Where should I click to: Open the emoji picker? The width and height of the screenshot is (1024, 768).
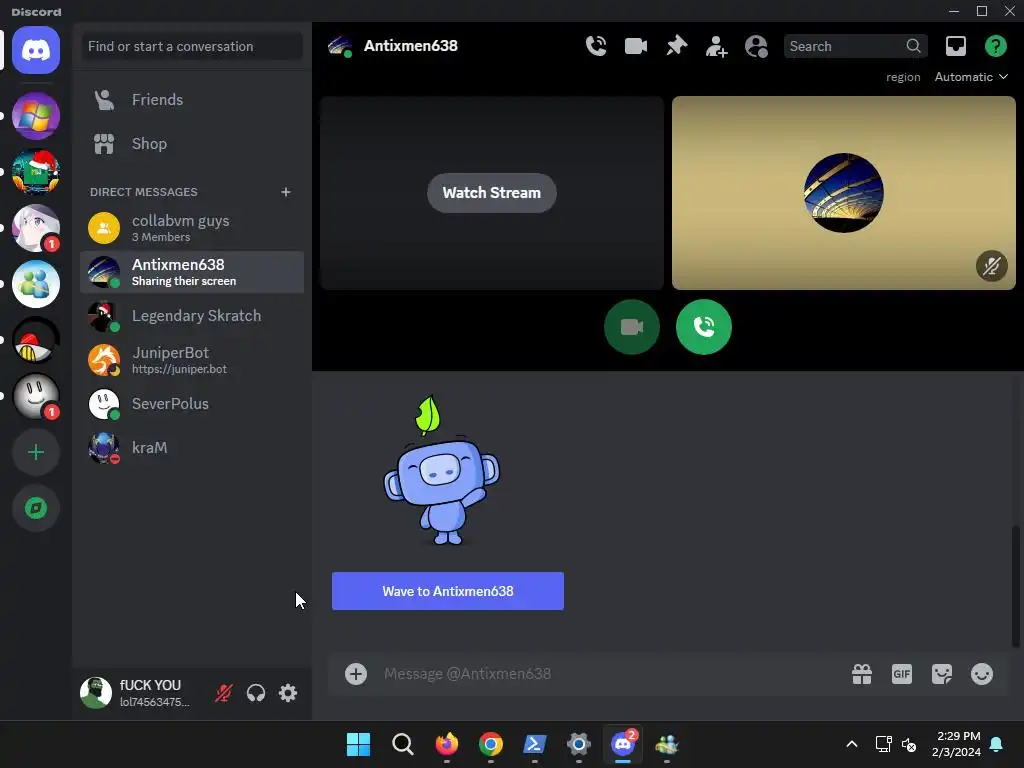(x=982, y=674)
